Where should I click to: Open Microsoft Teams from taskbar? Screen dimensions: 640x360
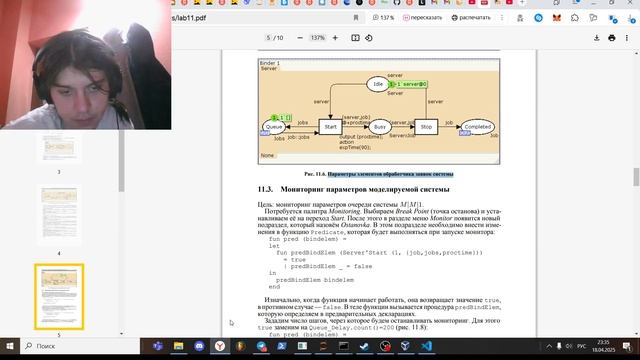158,346
